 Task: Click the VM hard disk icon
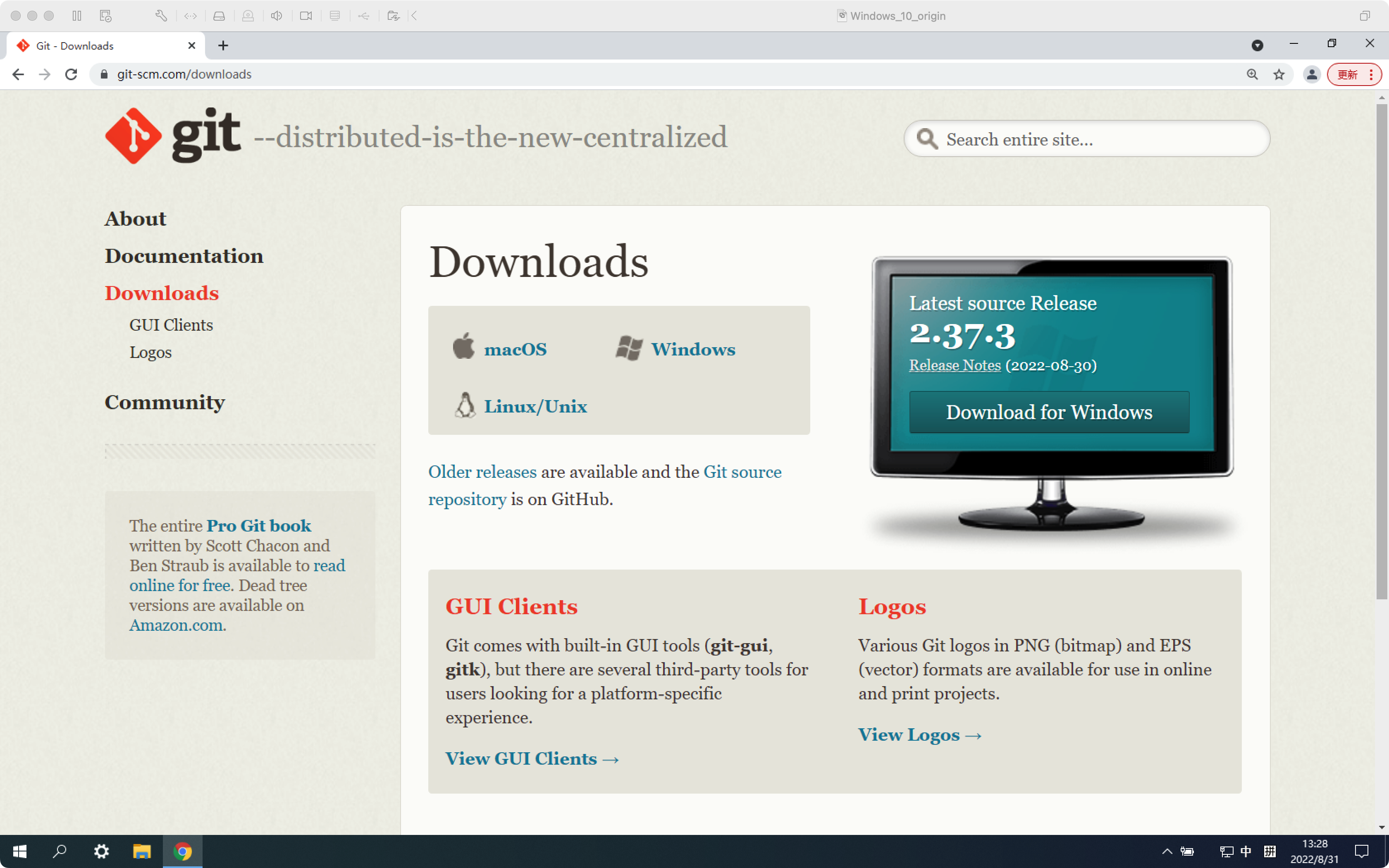point(219,16)
